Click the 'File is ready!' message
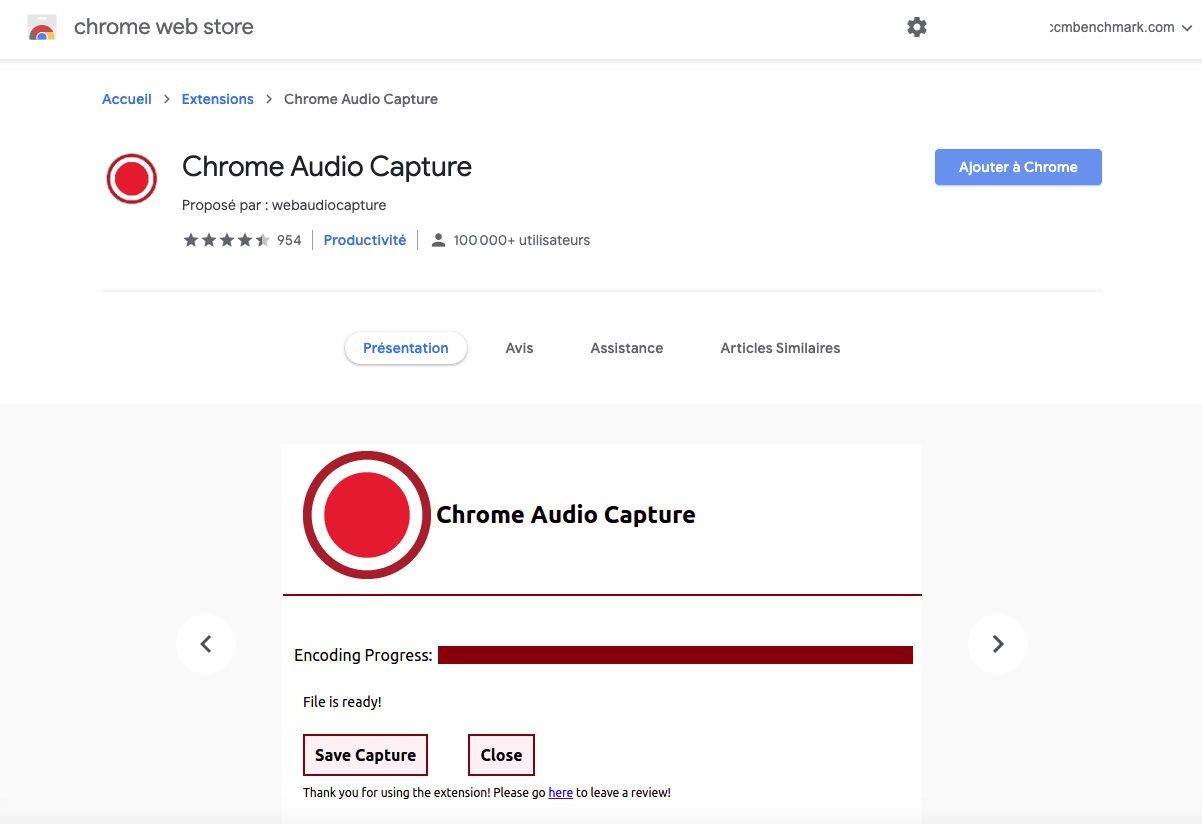 (x=342, y=702)
